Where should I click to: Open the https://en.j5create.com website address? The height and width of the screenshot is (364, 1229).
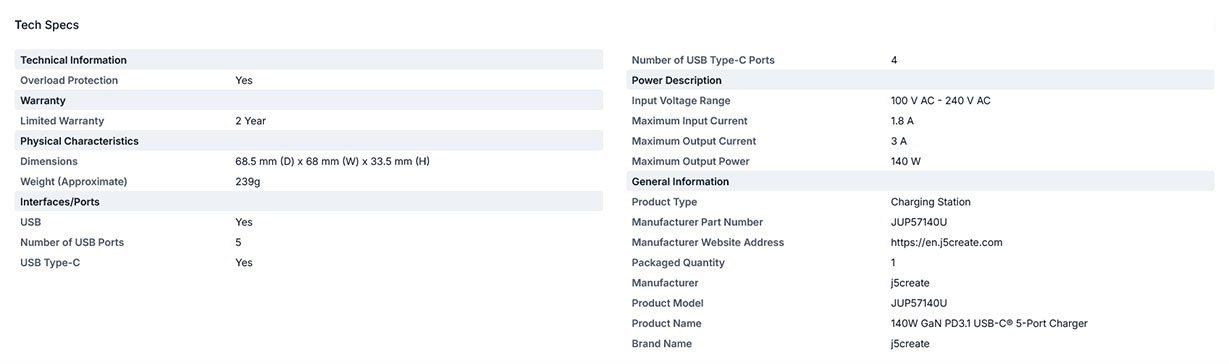pos(946,242)
